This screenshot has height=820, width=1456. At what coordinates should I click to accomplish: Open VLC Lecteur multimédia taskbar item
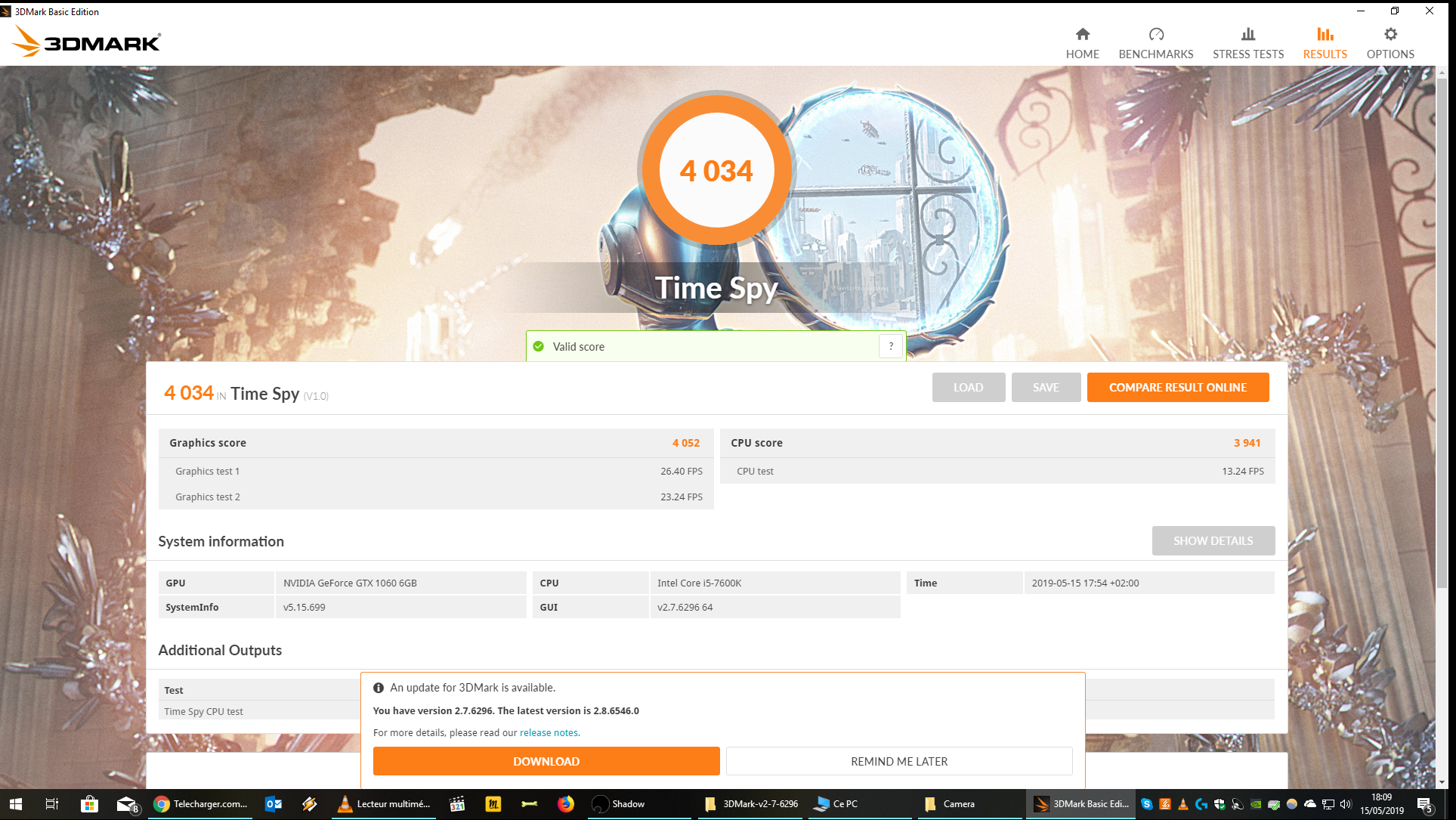384,803
